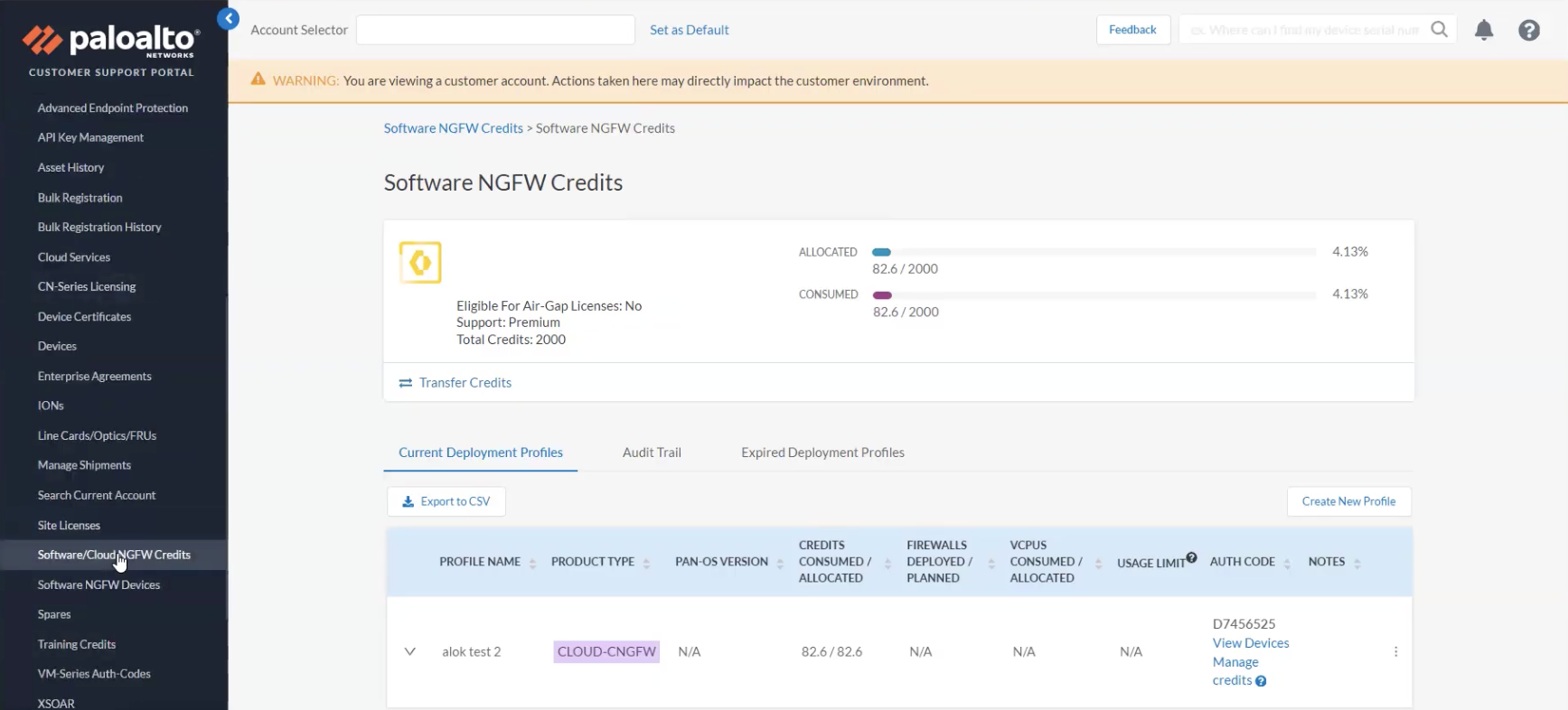Click the Allocated credits progress bar
1568x710 pixels.
1094,252
